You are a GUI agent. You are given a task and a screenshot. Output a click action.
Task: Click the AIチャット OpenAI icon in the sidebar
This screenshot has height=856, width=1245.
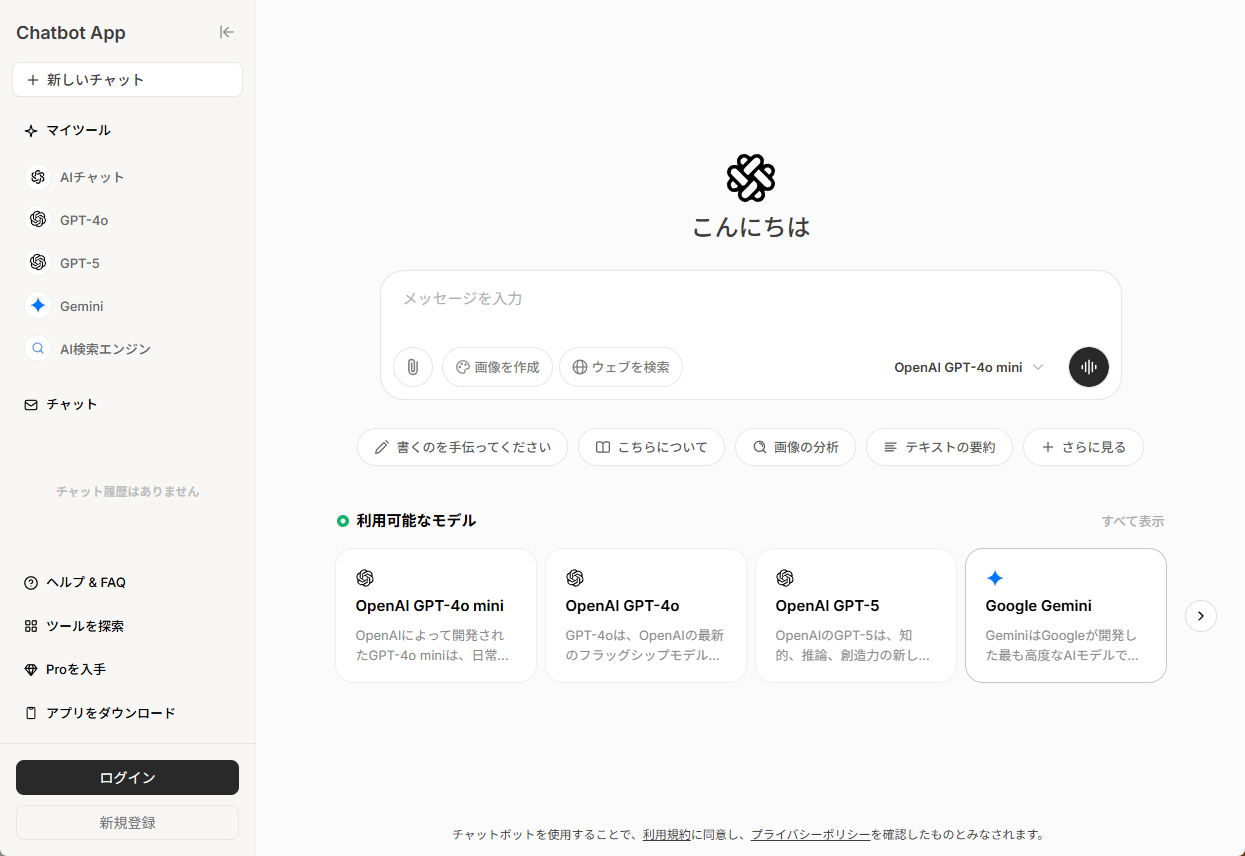[38, 177]
